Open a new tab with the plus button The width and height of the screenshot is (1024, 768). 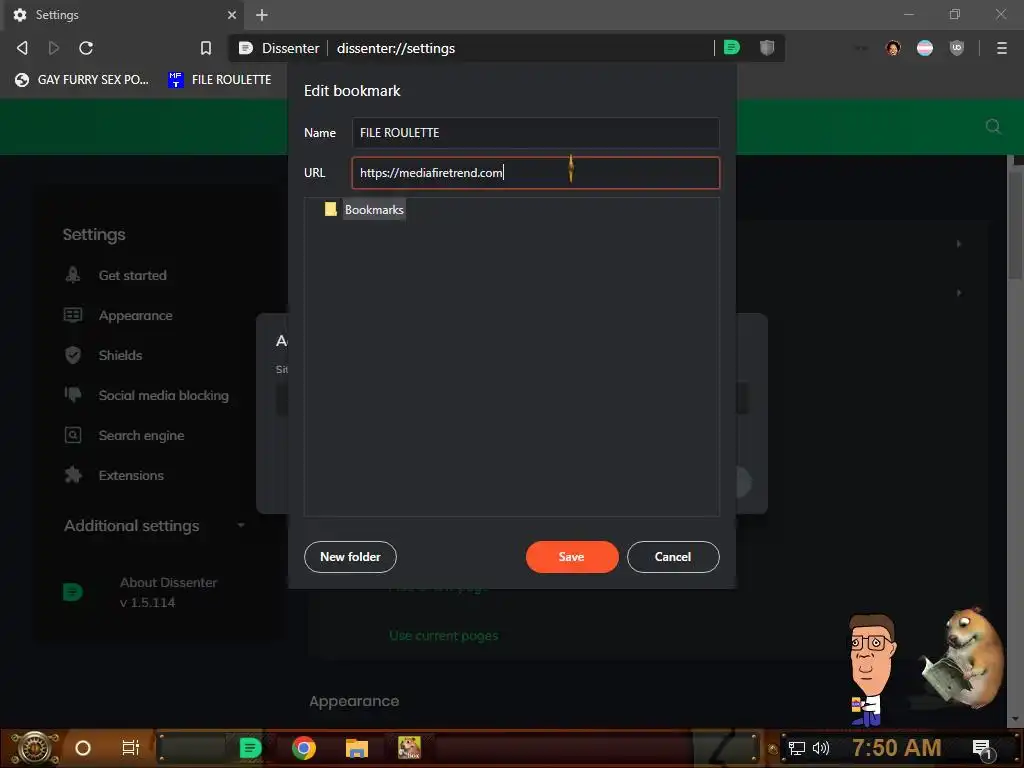click(262, 15)
